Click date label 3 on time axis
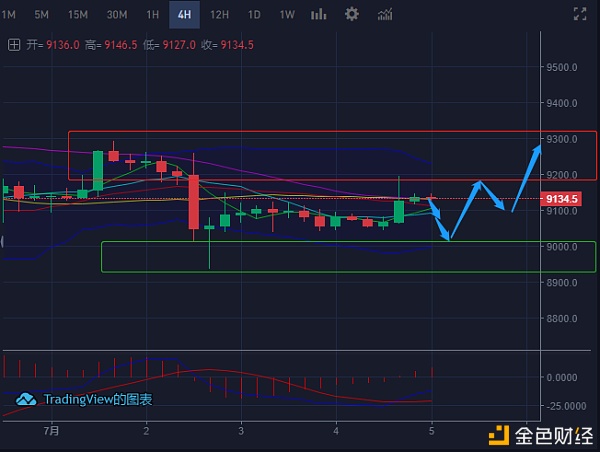Screen dimensions: 600x452 click(241, 431)
